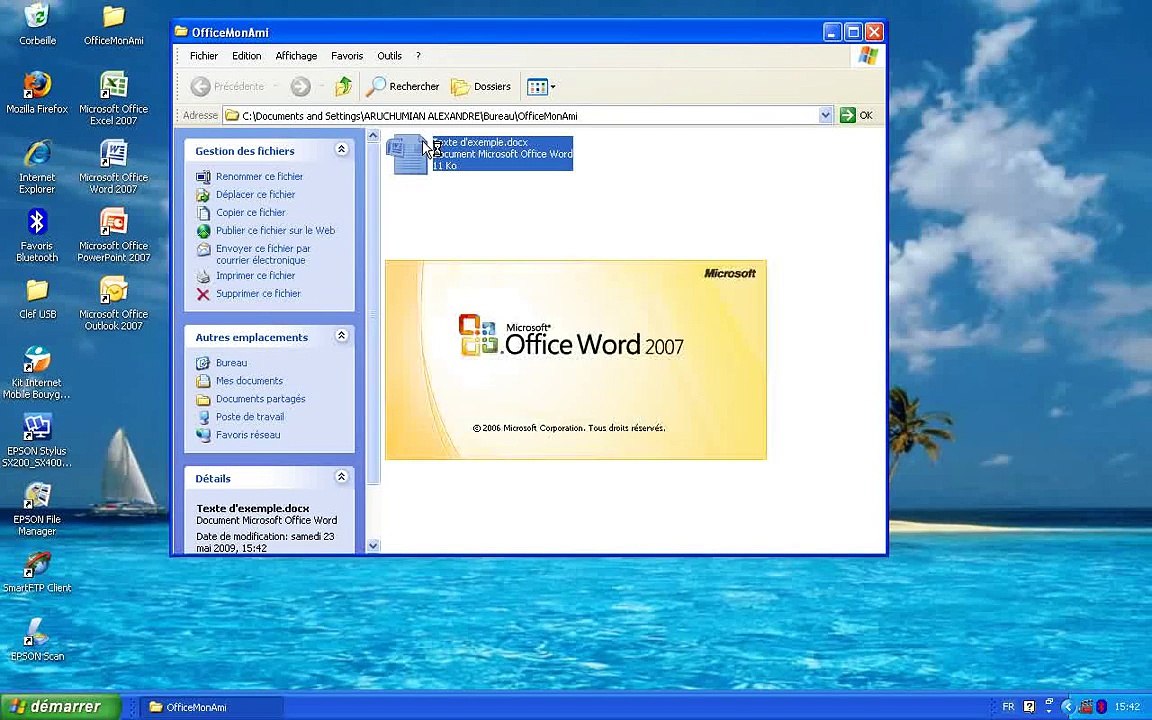This screenshot has width=1152, height=720.
Task: Click the OK go button beside address
Action: 857,115
